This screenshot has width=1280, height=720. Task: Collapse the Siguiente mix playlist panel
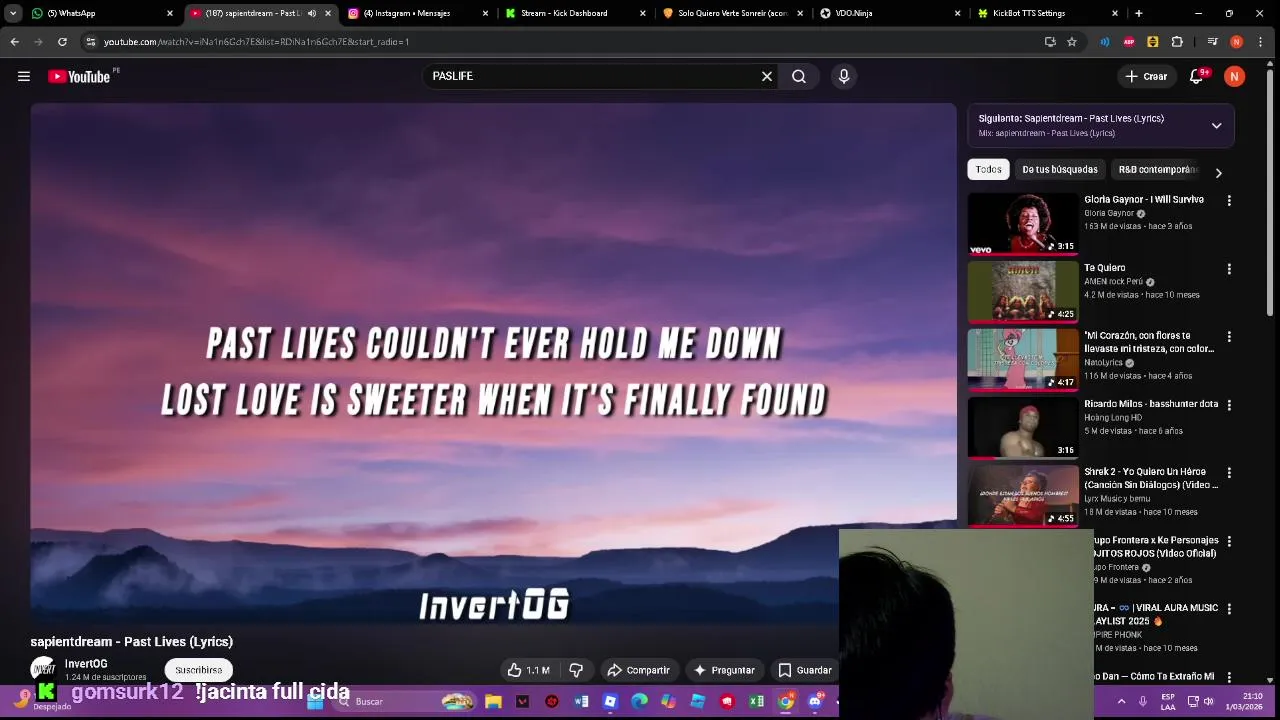pos(1217,126)
